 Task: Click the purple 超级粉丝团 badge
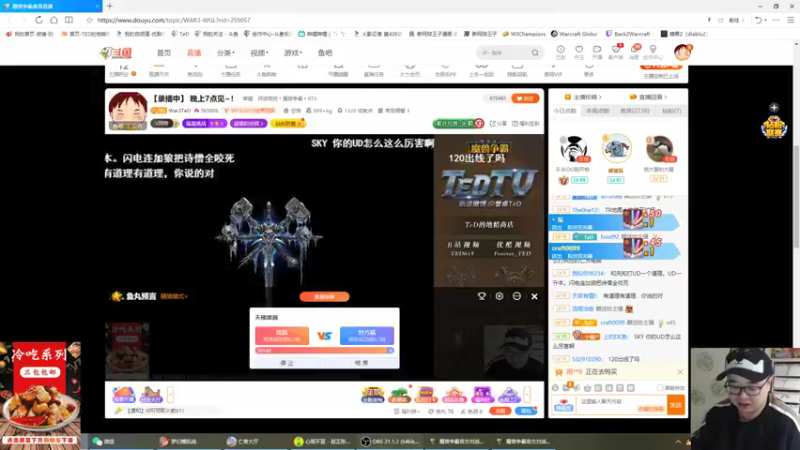[248, 123]
